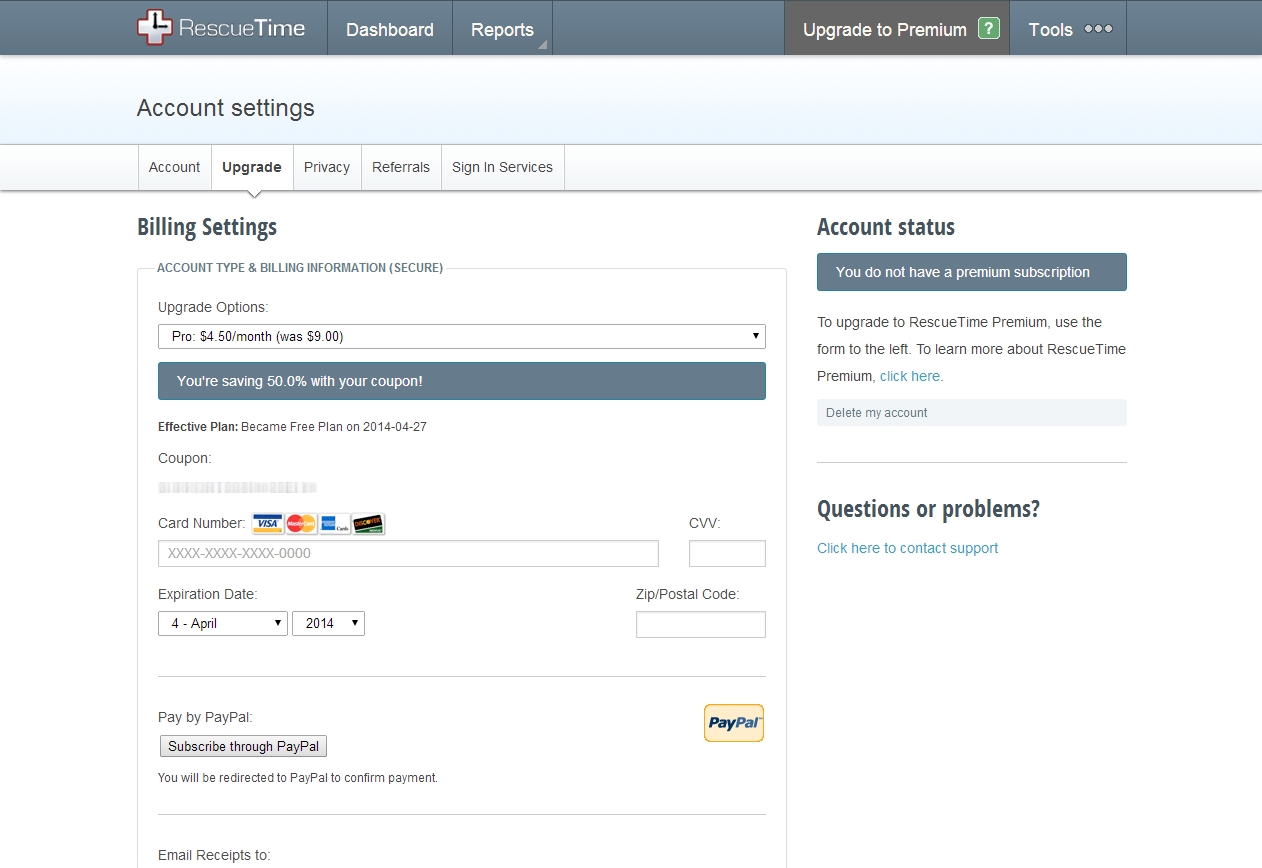Open the expiration month dropdown
Screen dimensions: 1262x868
[223, 623]
